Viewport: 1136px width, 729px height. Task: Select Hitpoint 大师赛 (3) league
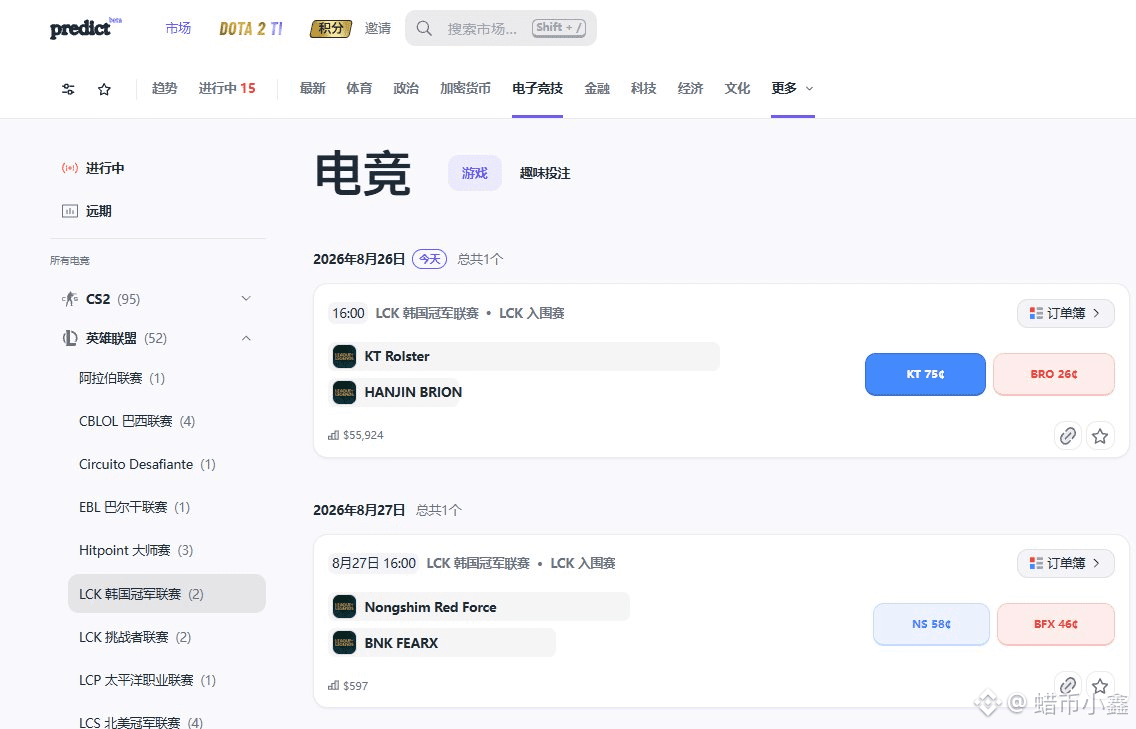pyautogui.click(x=135, y=550)
